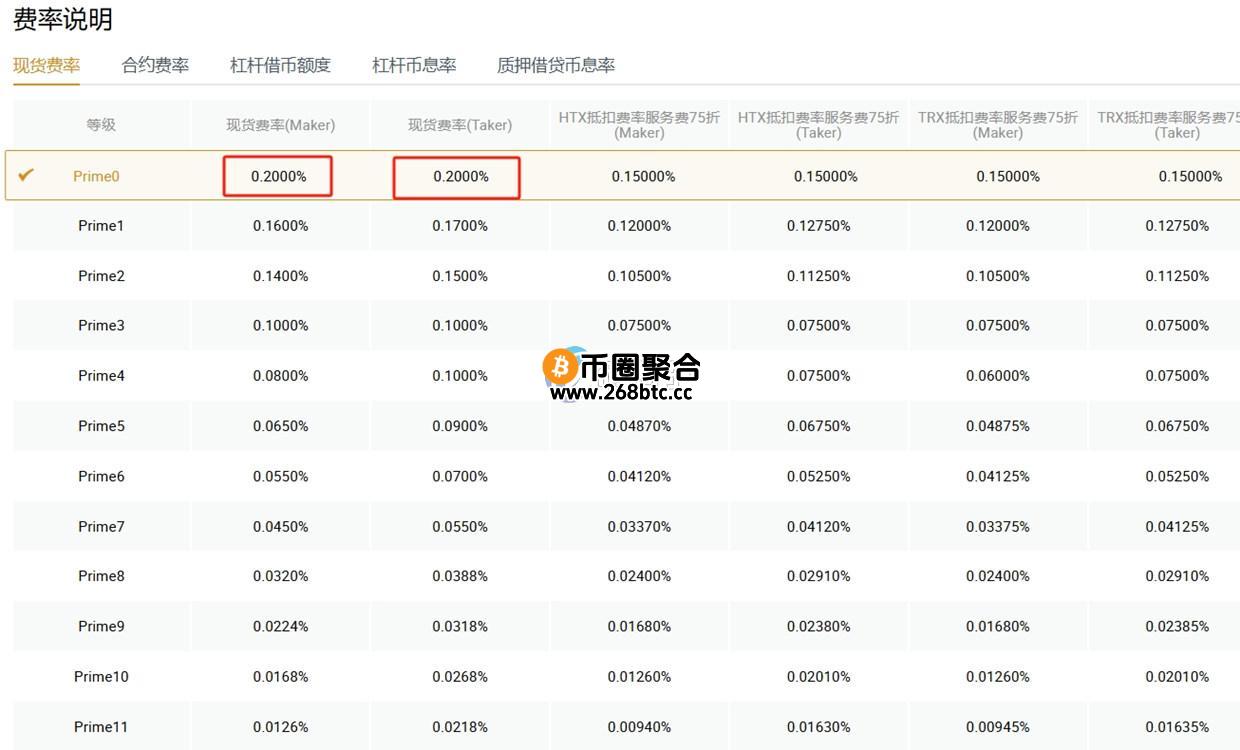This screenshot has width=1240, height=750.
Task: Click Prime5 TRX Maker value 0.04875%
Action: coord(998,426)
